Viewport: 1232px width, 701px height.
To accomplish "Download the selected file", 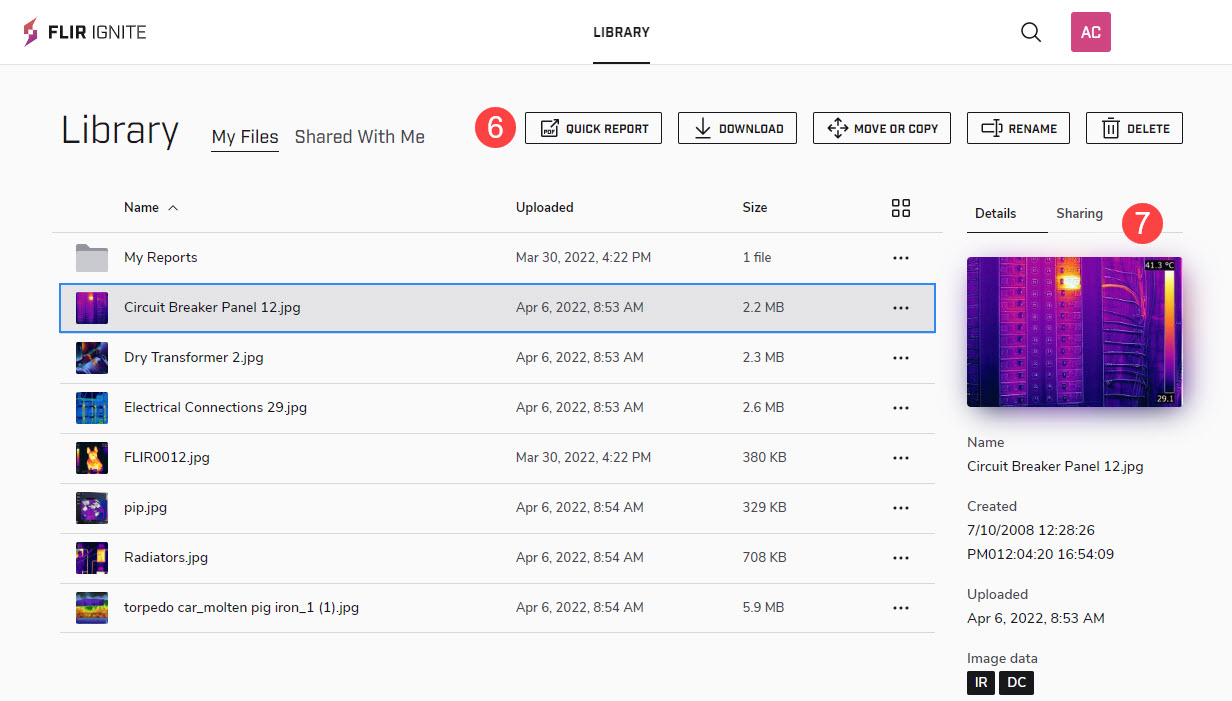I will (x=737, y=128).
